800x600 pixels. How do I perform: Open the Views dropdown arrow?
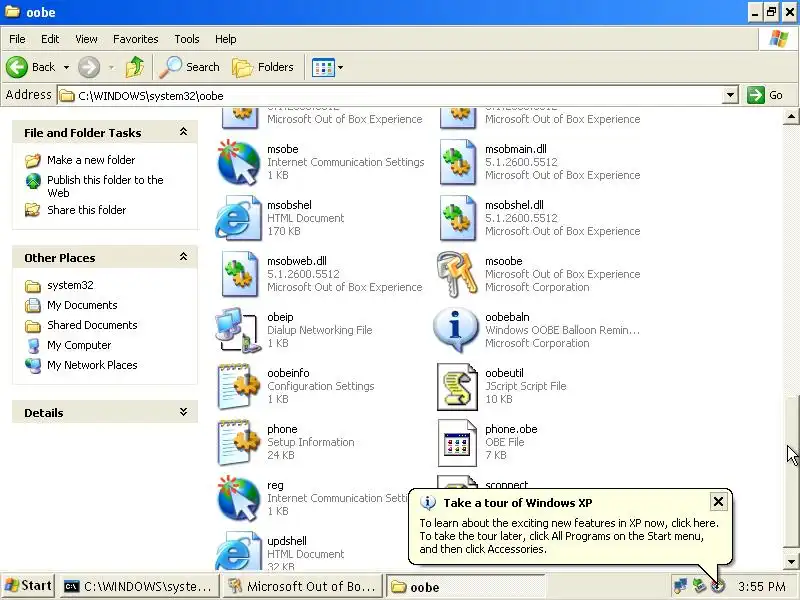click(340, 67)
